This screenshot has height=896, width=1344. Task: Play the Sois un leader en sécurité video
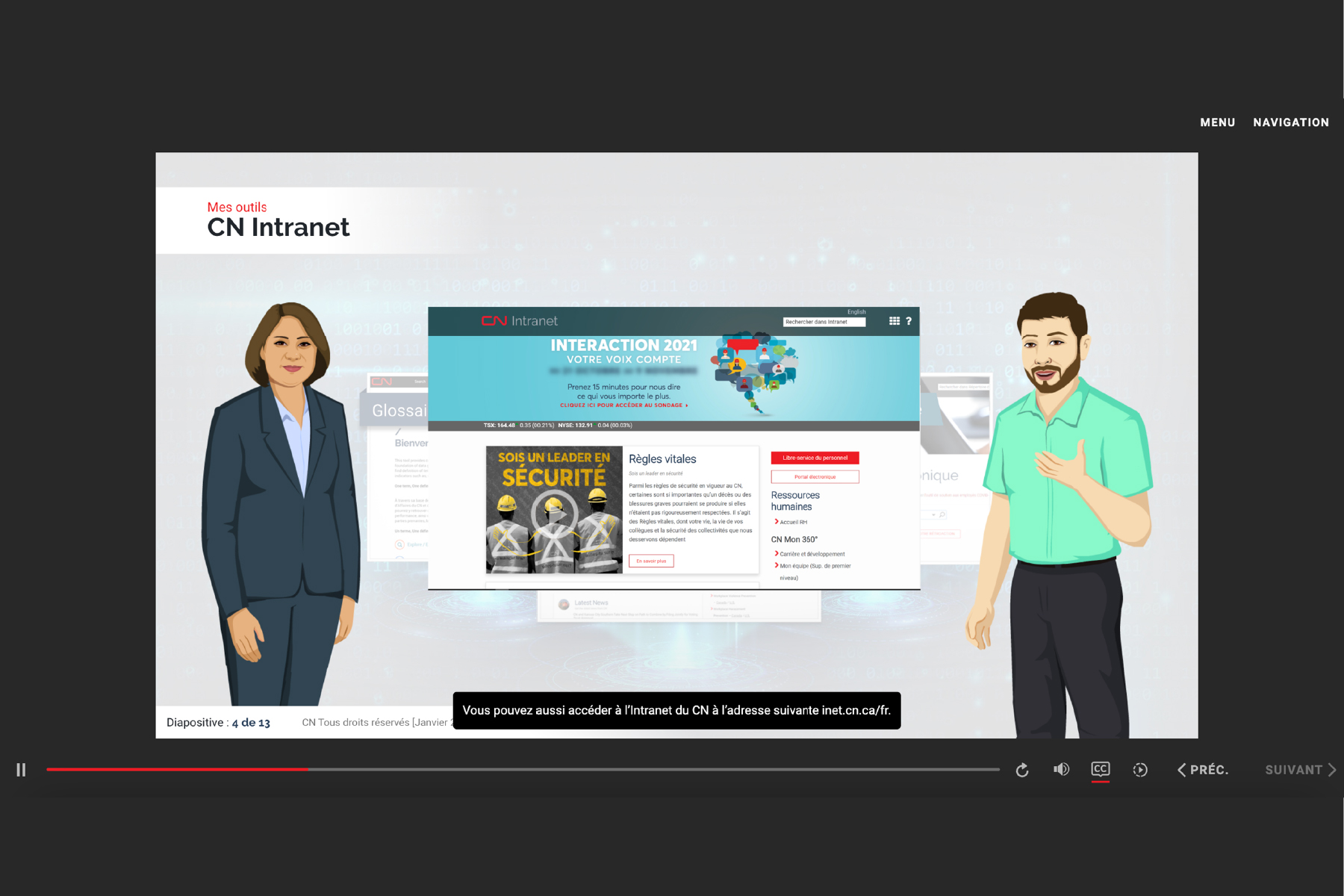[554, 514]
